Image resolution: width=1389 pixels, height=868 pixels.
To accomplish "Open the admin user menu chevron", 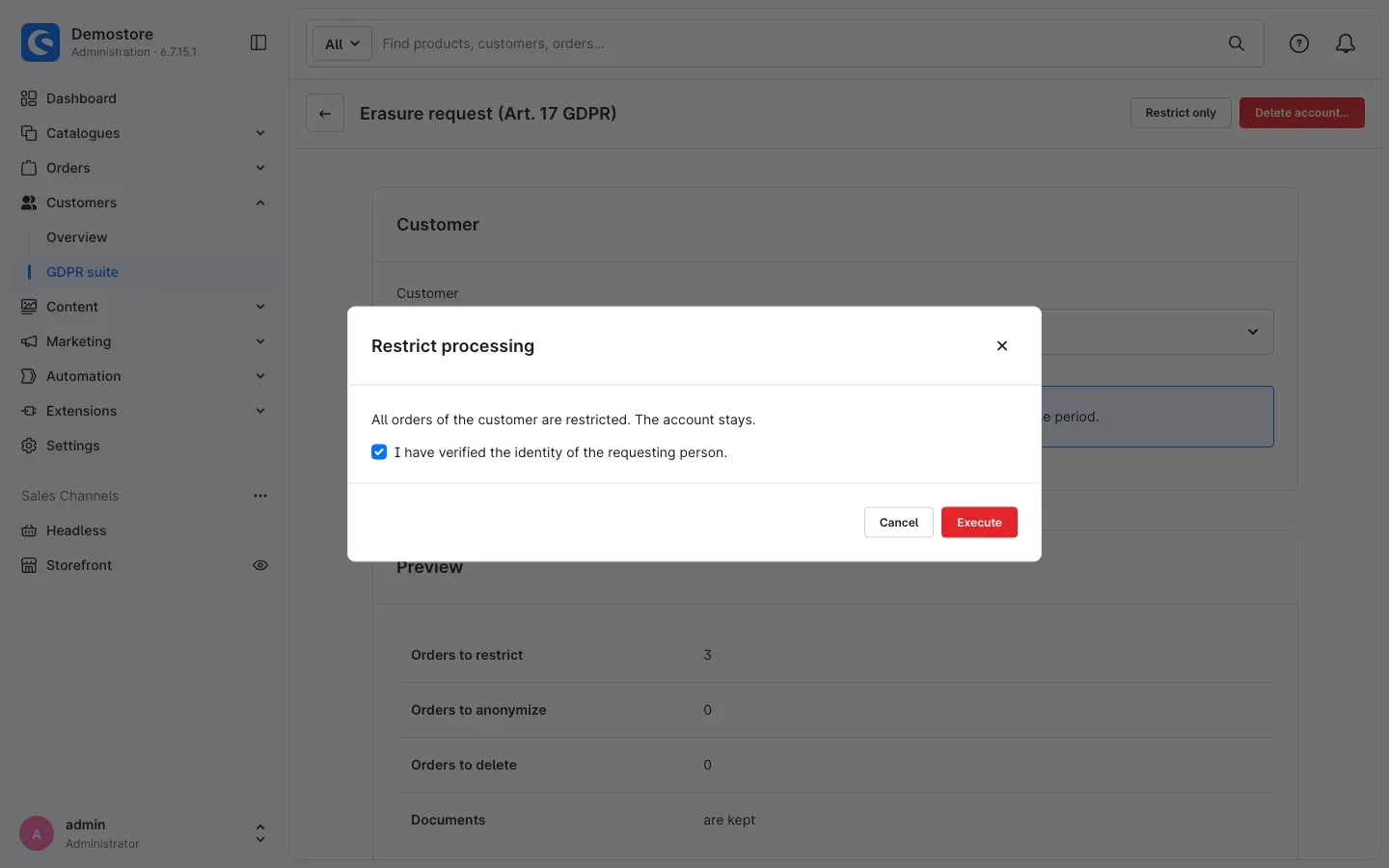I will tap(260, 834).
